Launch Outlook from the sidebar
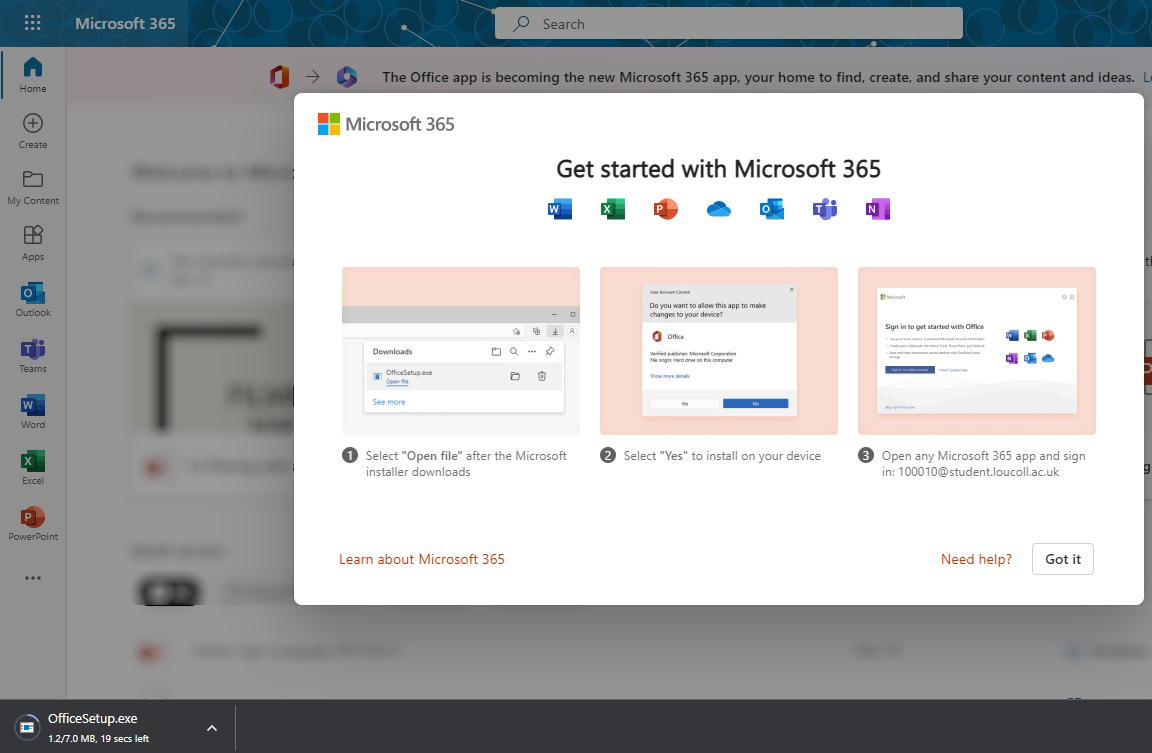Image resolution: width=1152 pixels, height=753 pixels. 33,300
